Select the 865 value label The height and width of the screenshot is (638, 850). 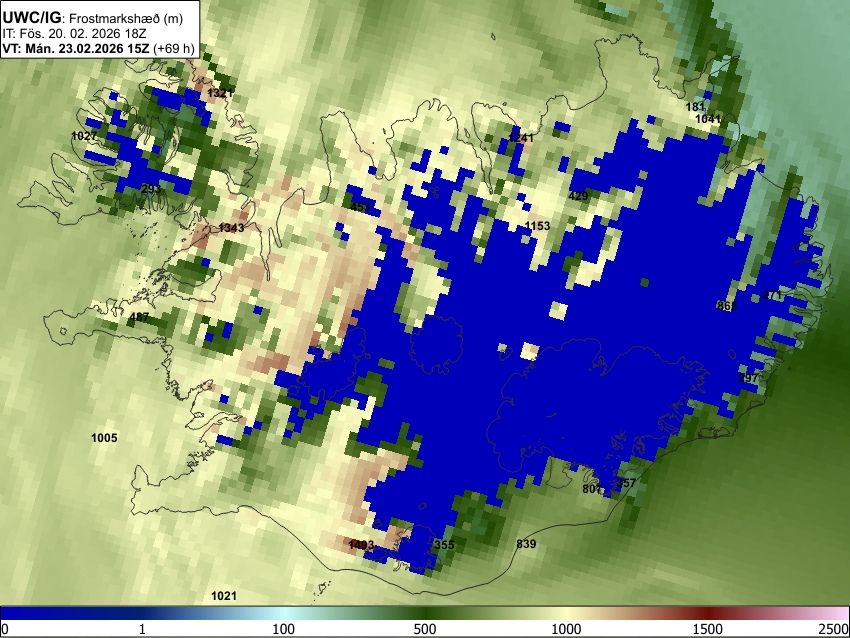pos(727,306)
